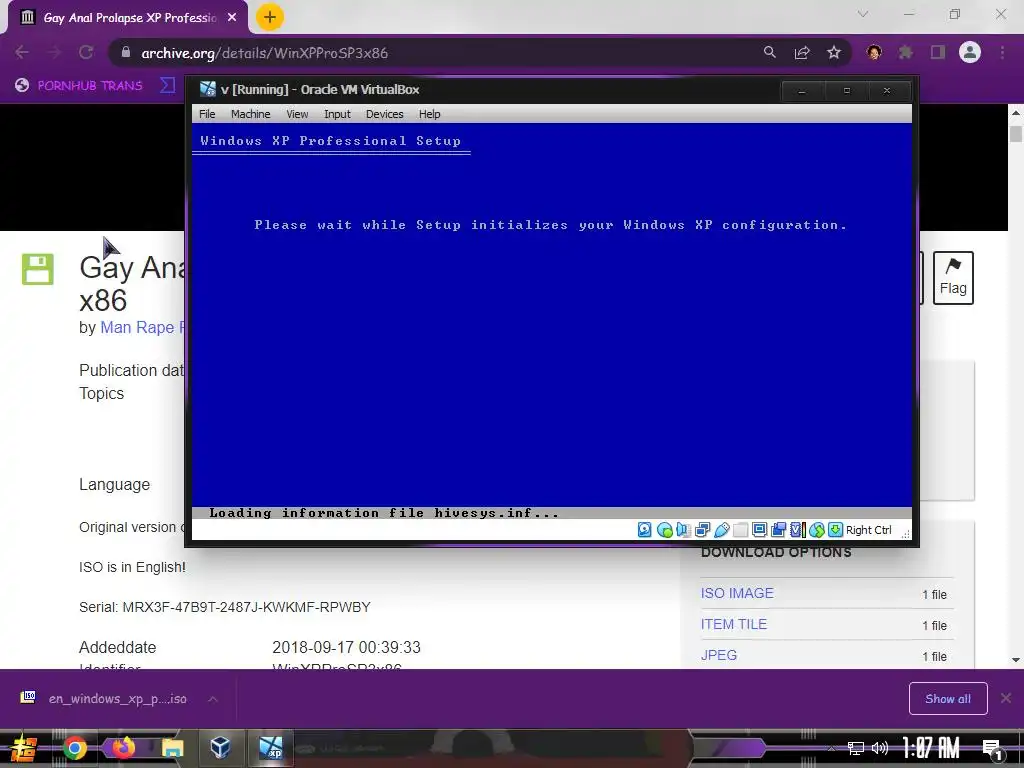Click the green floppy disk software icon
This screenshot has height=768, width=1024.
[38, 269]
